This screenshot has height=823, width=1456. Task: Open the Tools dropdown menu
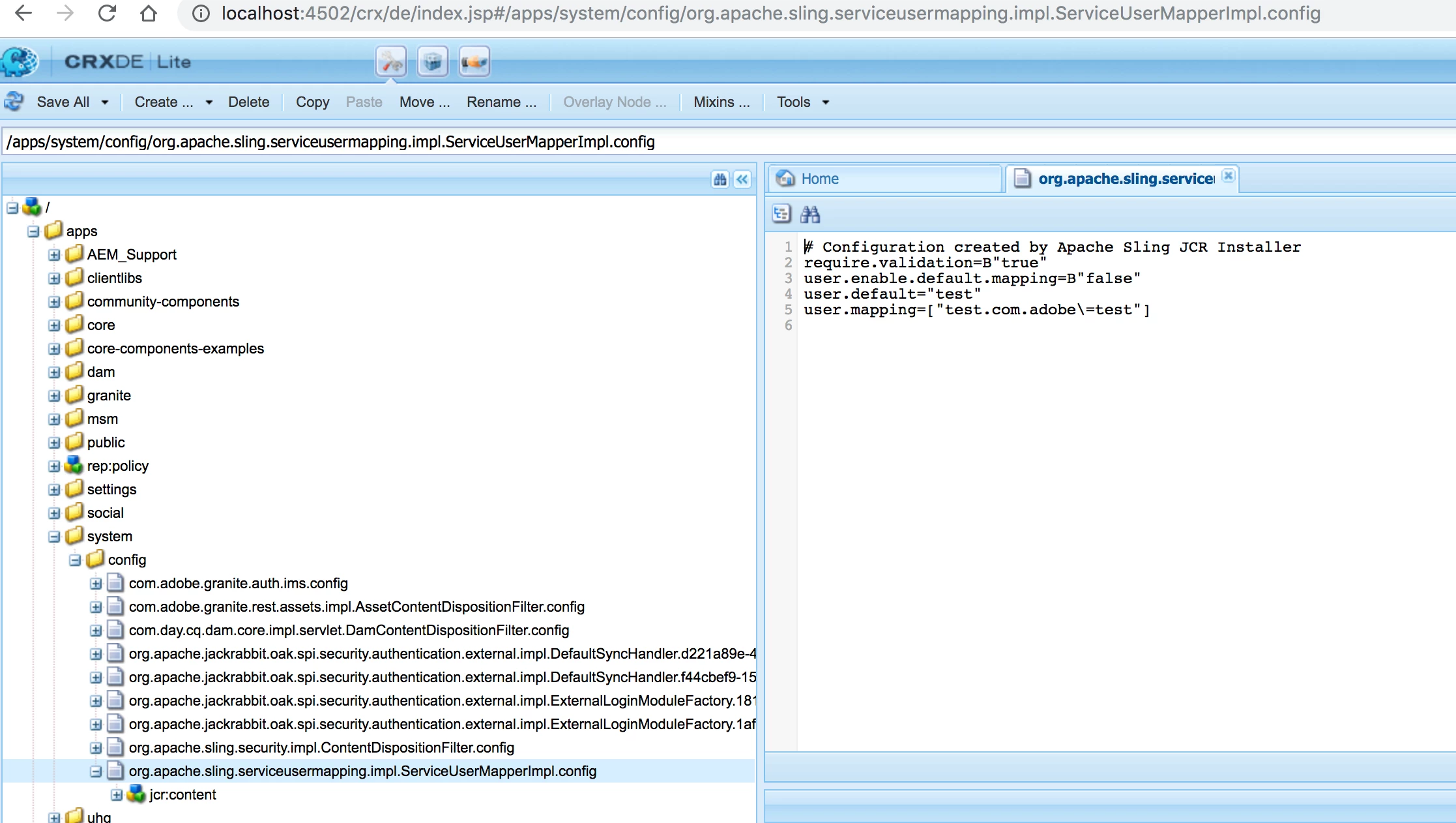pos(802,102)
